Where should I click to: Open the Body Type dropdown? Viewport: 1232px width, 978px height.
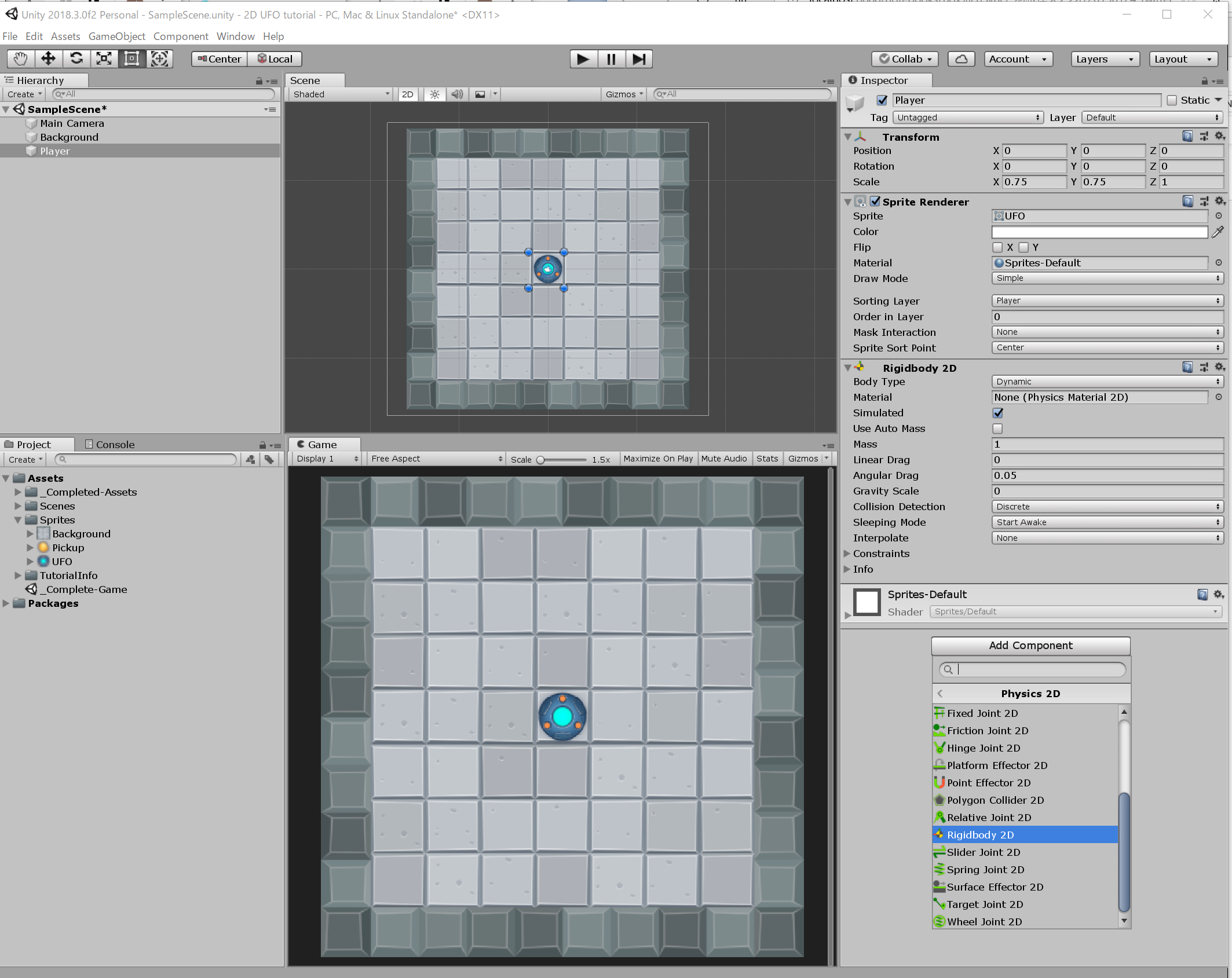(1106, 382)
